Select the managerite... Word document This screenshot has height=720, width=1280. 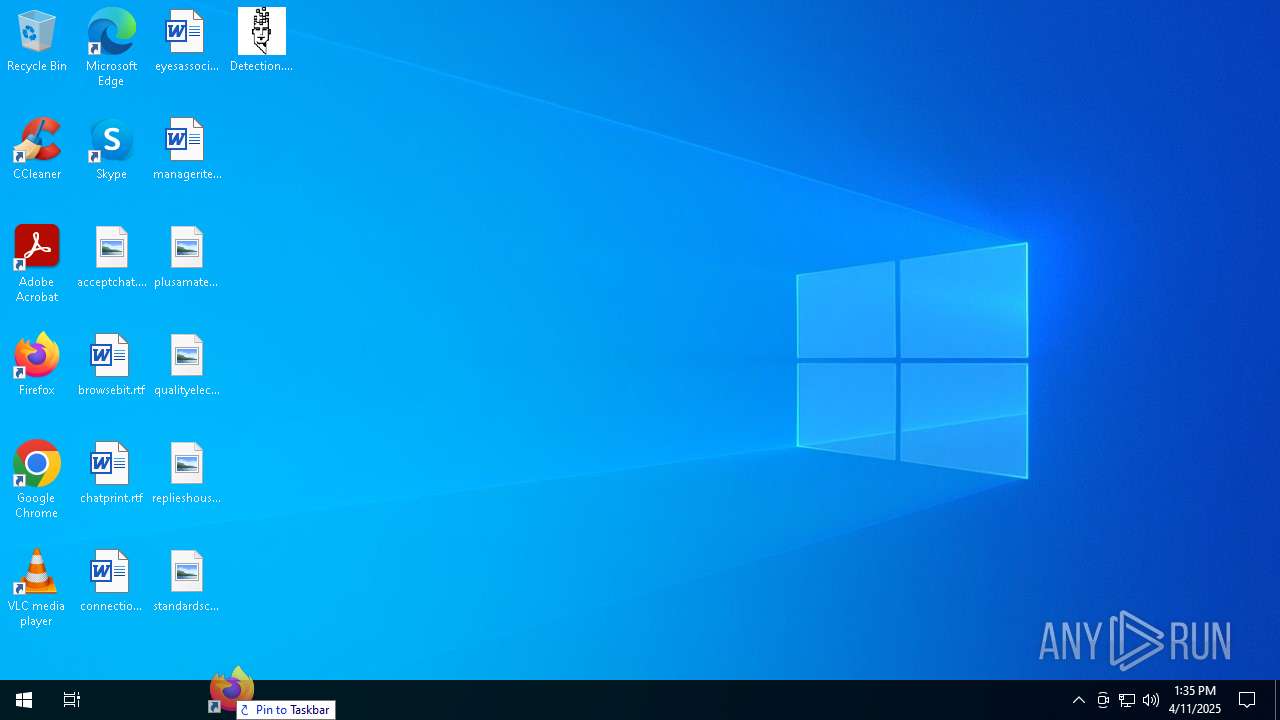point(186,150)
